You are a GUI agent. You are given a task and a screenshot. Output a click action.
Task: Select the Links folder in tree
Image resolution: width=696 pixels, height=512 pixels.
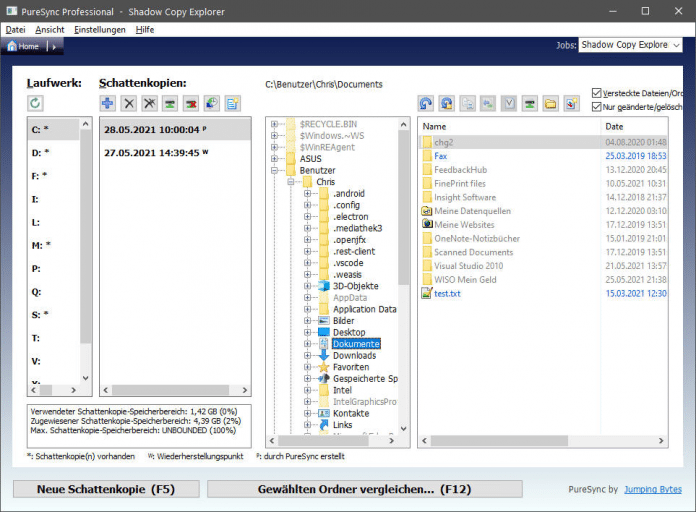(342, 425)
